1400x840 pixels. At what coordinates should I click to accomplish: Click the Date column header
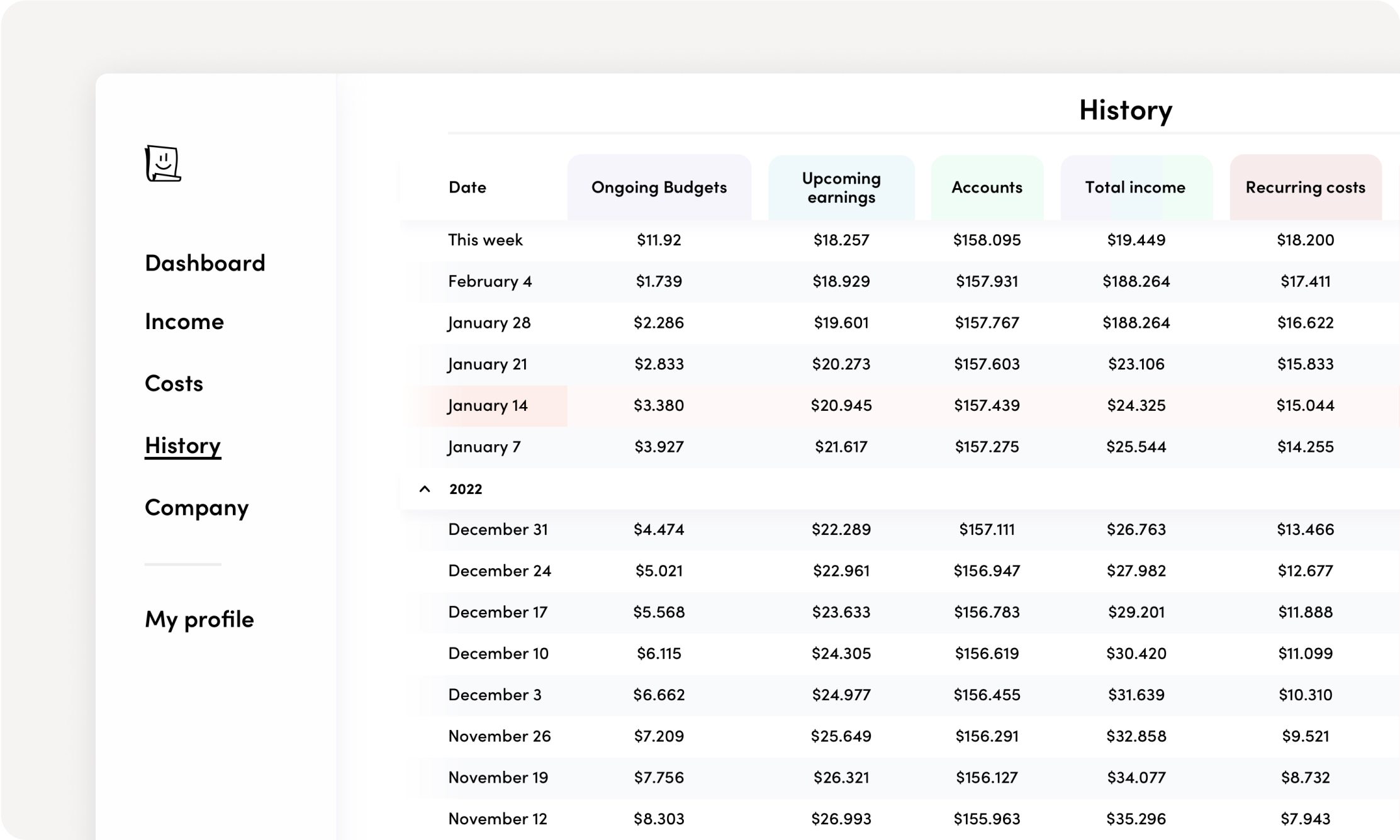pyautogui.click(x=468, y=187)
